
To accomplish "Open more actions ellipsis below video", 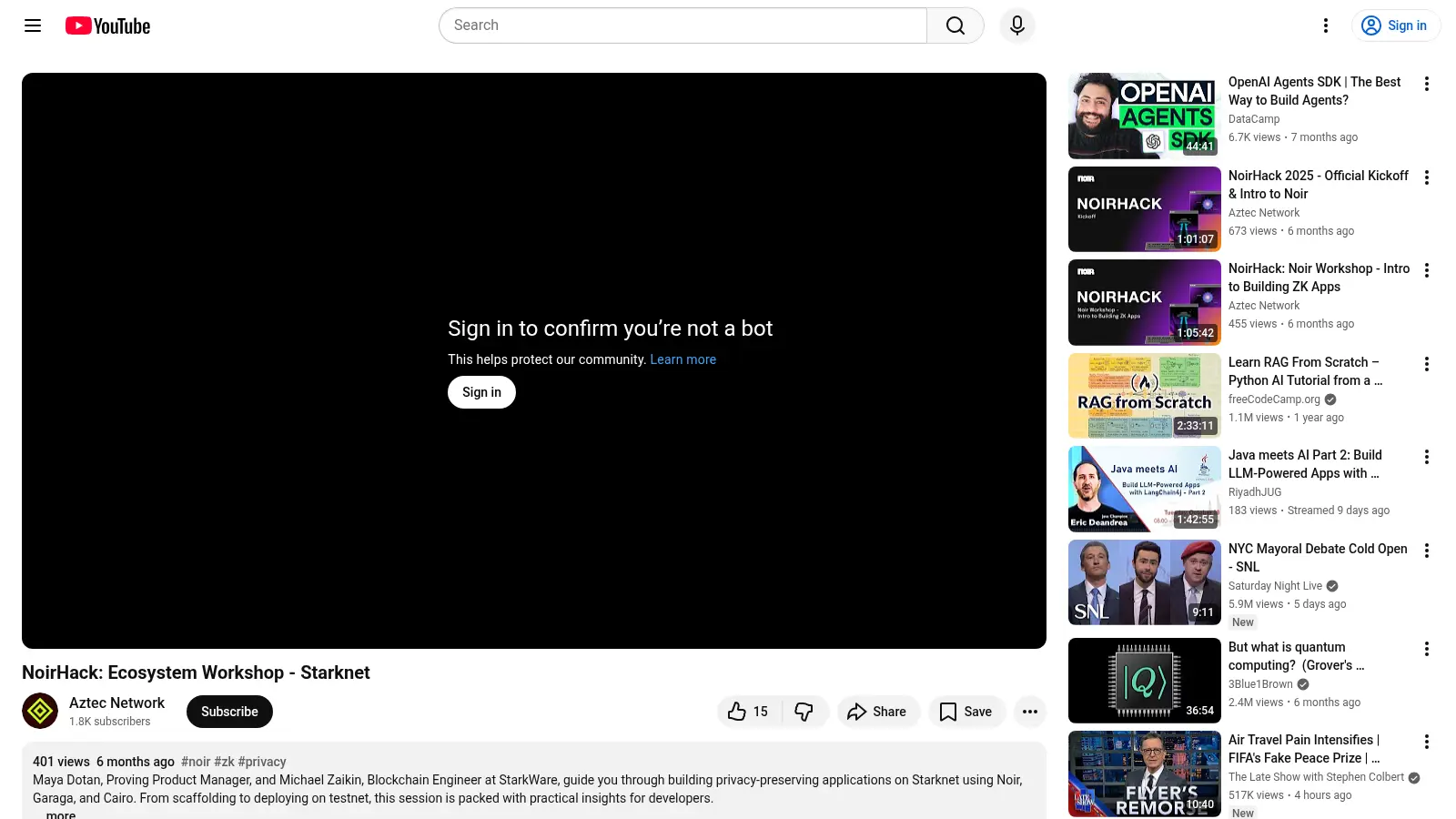I will 1029,712.
